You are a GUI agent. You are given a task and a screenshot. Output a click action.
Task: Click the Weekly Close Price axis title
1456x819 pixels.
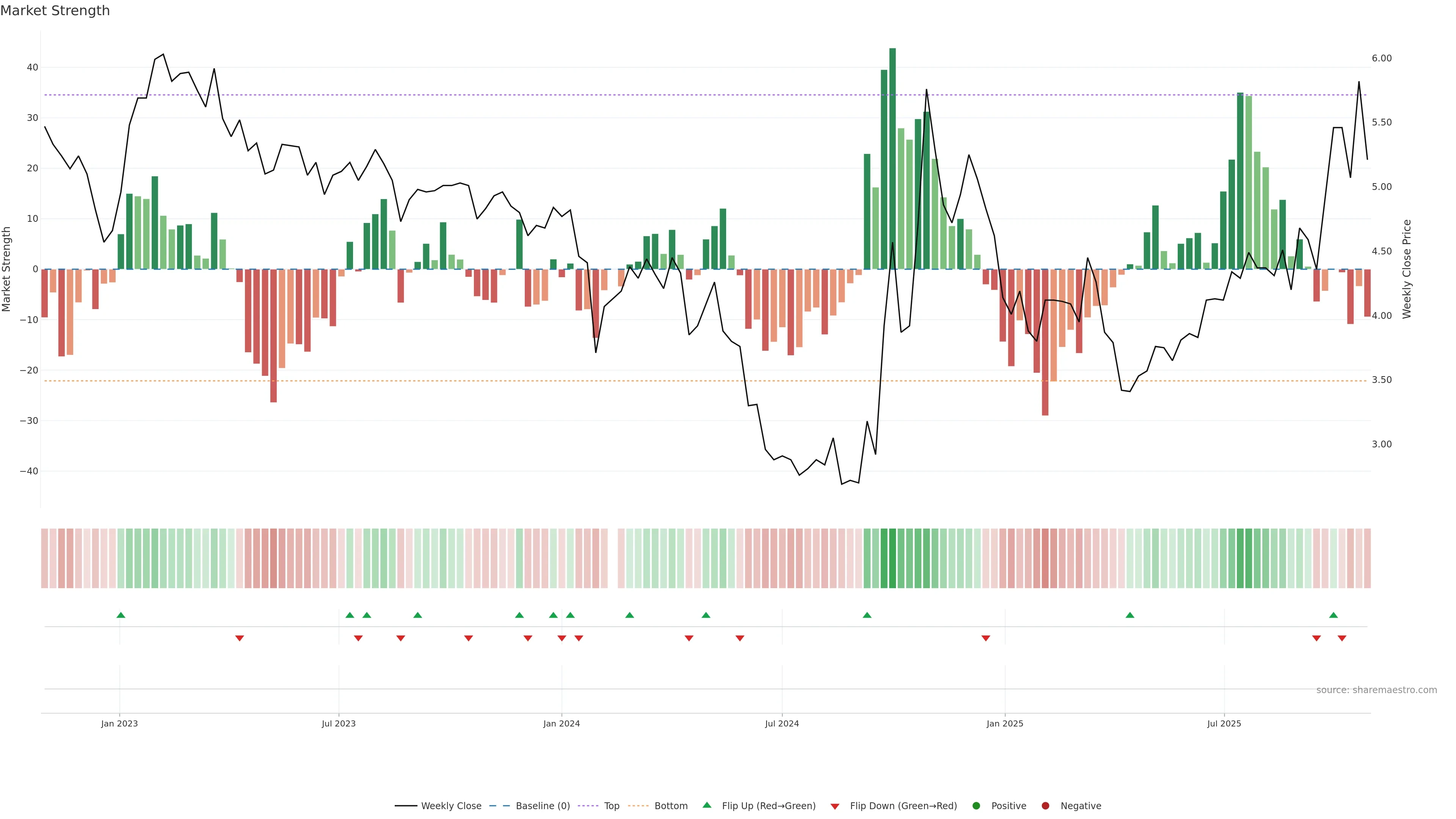1407,269
